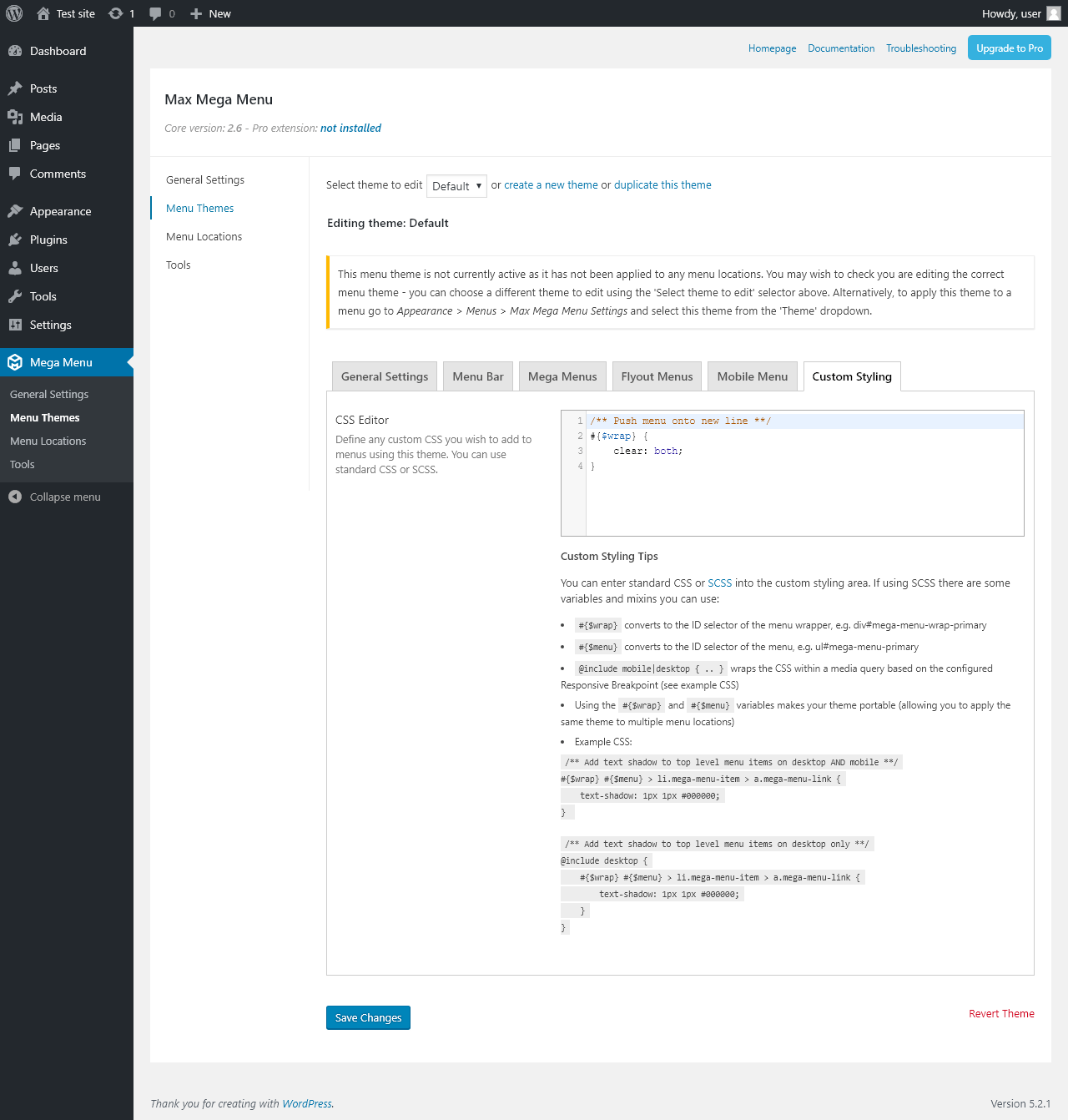Click the Posts pushpin icon
The height and width of the screenshot is (1120, 1068).
[x=15, y=88]
